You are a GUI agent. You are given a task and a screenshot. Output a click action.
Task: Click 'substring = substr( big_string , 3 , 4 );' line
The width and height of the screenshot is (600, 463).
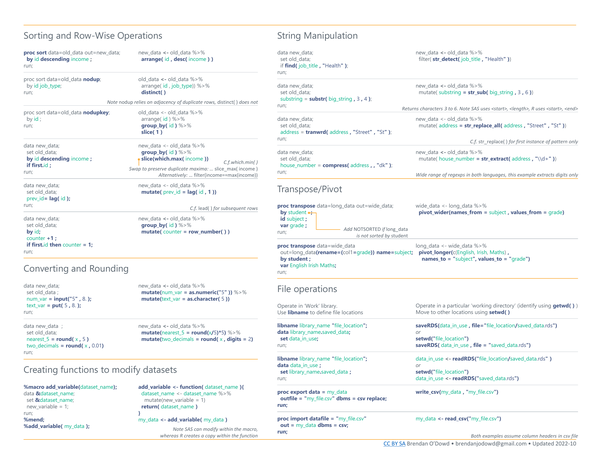click(x=326, y=99)
